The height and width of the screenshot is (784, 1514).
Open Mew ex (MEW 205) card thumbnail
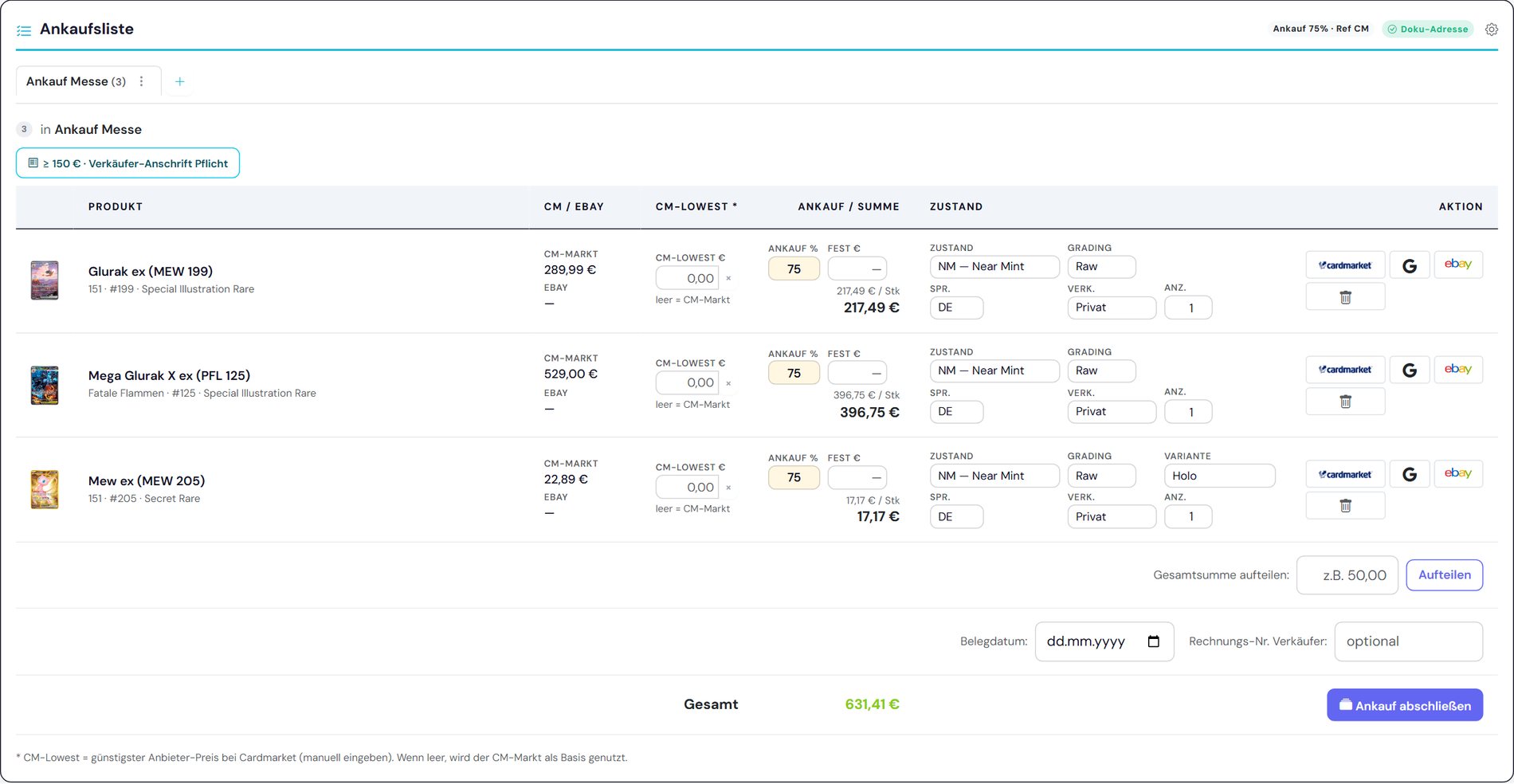(x=45, y=489)
